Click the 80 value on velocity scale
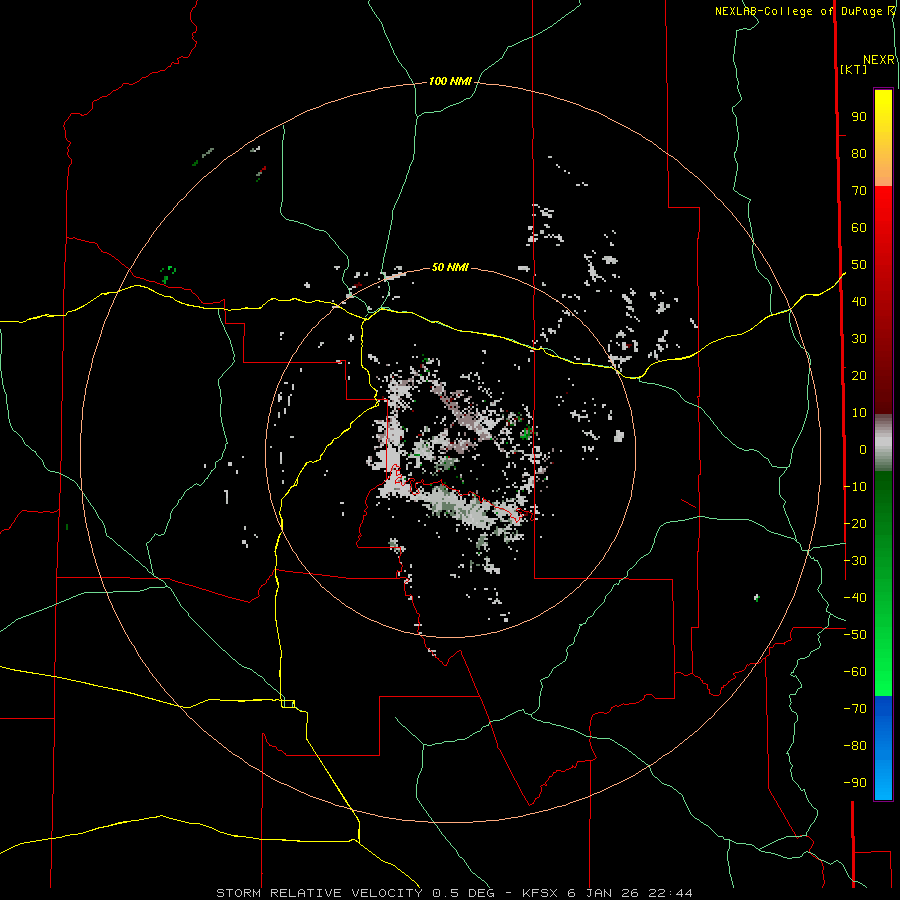 click(x=859, y=154)
